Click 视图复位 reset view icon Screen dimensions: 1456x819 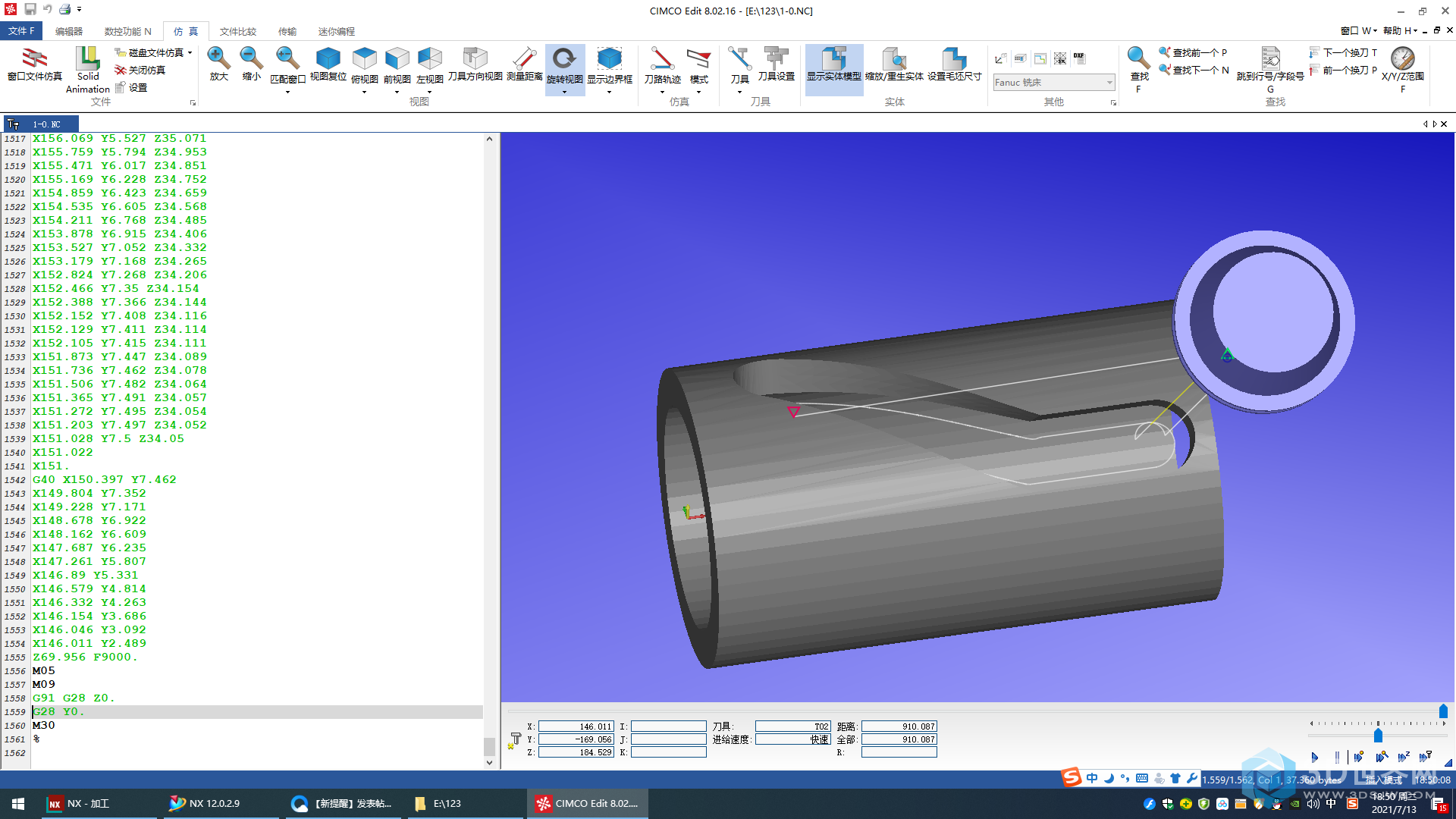[328, 64]
